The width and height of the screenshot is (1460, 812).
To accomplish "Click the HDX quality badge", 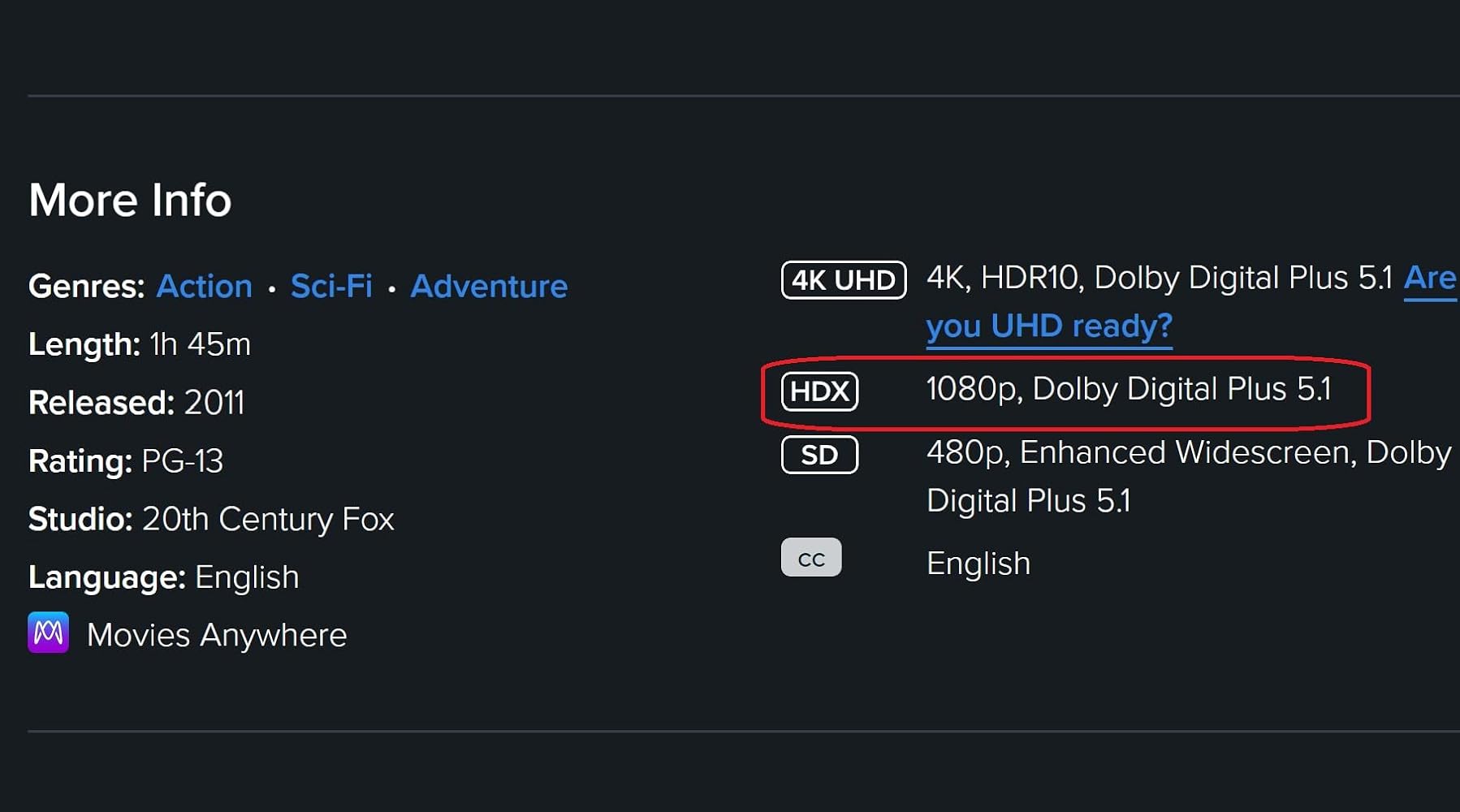I will pyautogui.click(x=819, y=391).
